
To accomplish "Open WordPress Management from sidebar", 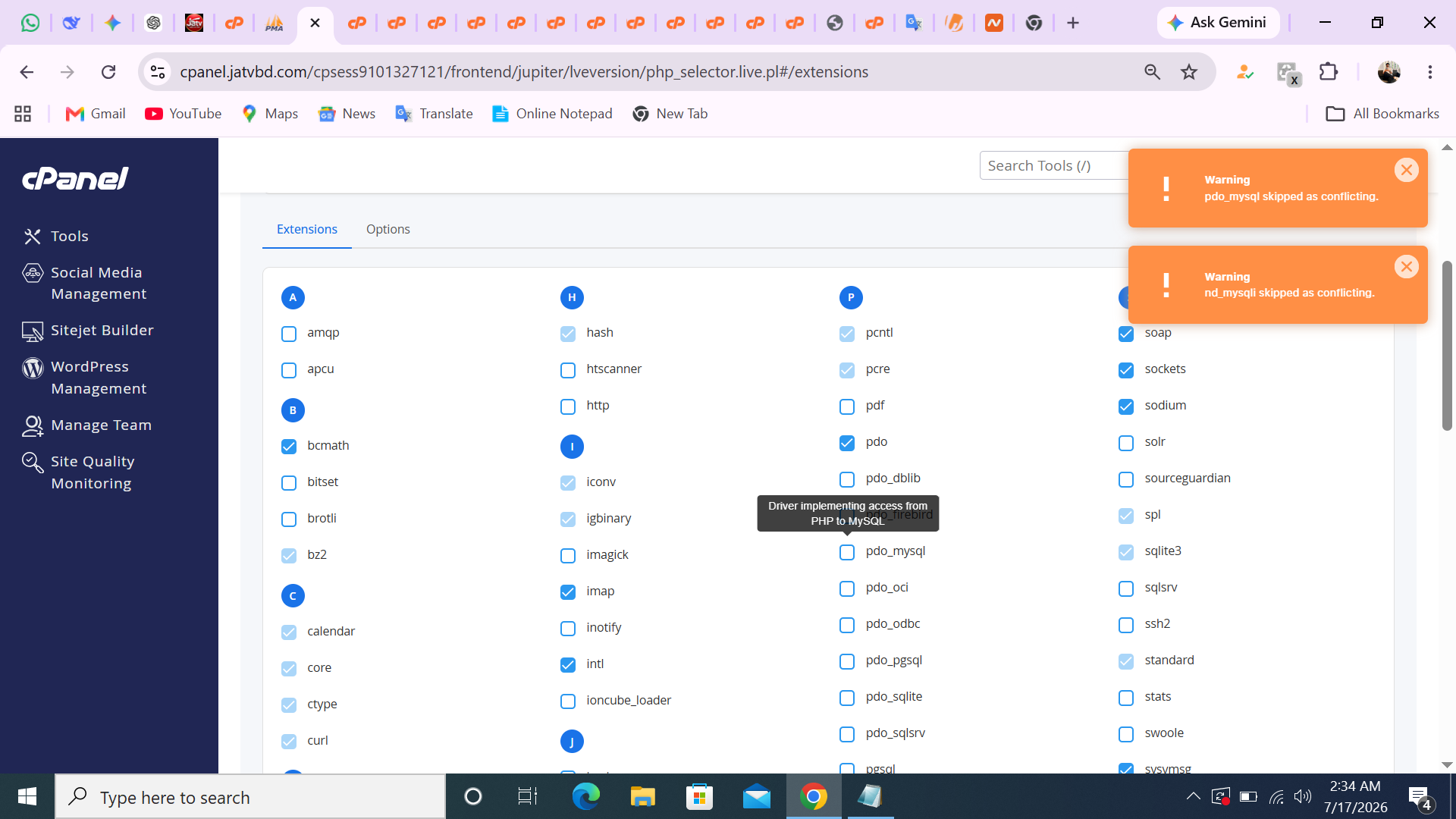I will [x=85, y=377].
